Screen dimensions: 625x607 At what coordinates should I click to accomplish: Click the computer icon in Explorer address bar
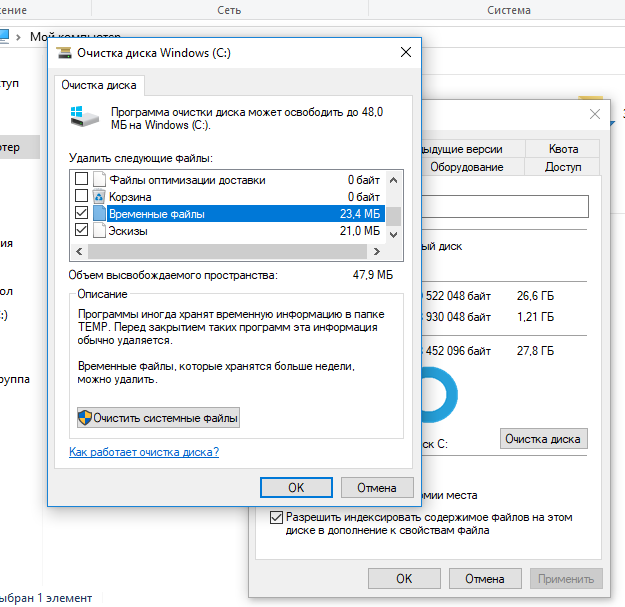point(4,36)
